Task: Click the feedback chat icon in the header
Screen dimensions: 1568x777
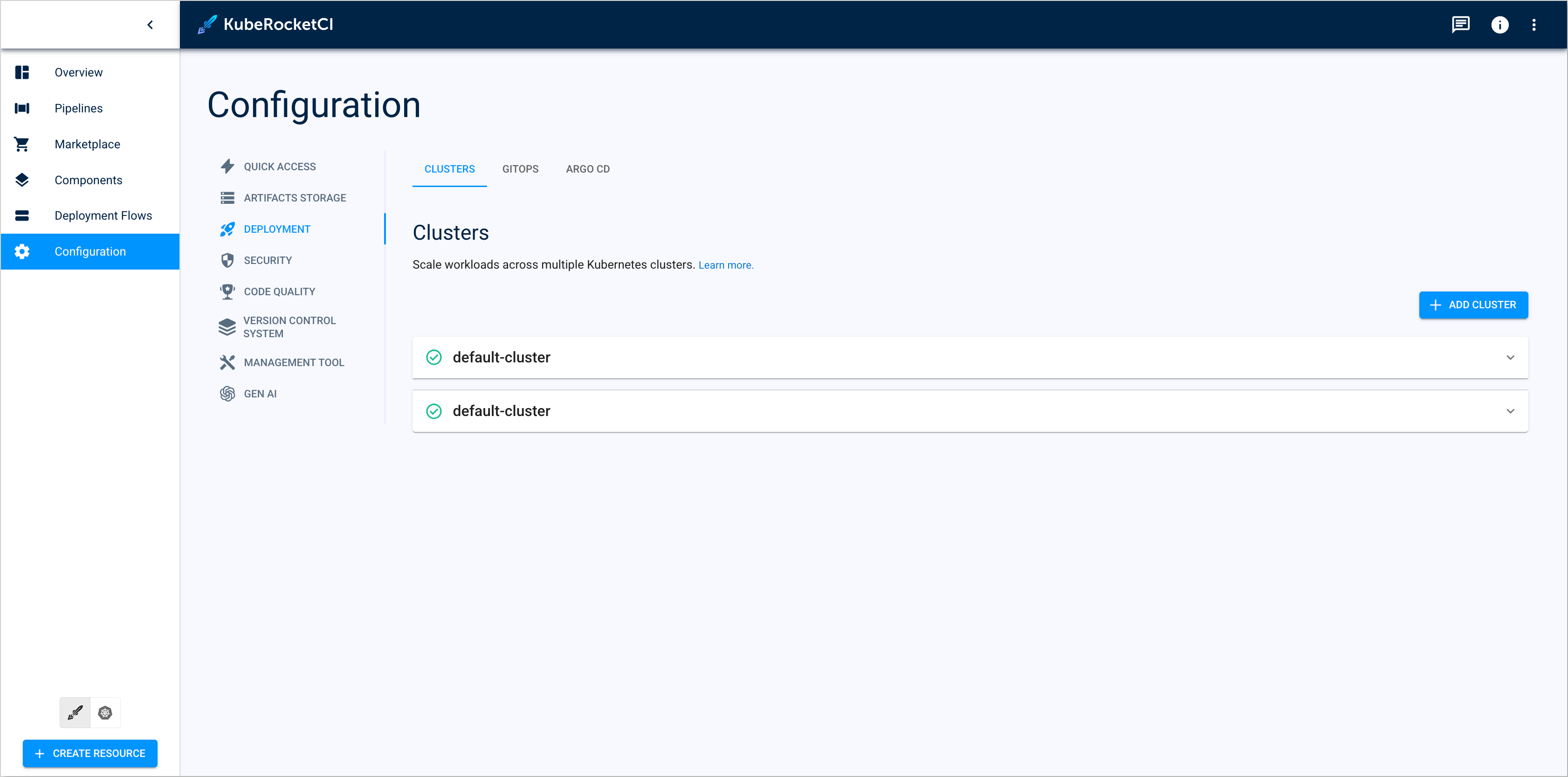Action: (x=1461, y=24)
